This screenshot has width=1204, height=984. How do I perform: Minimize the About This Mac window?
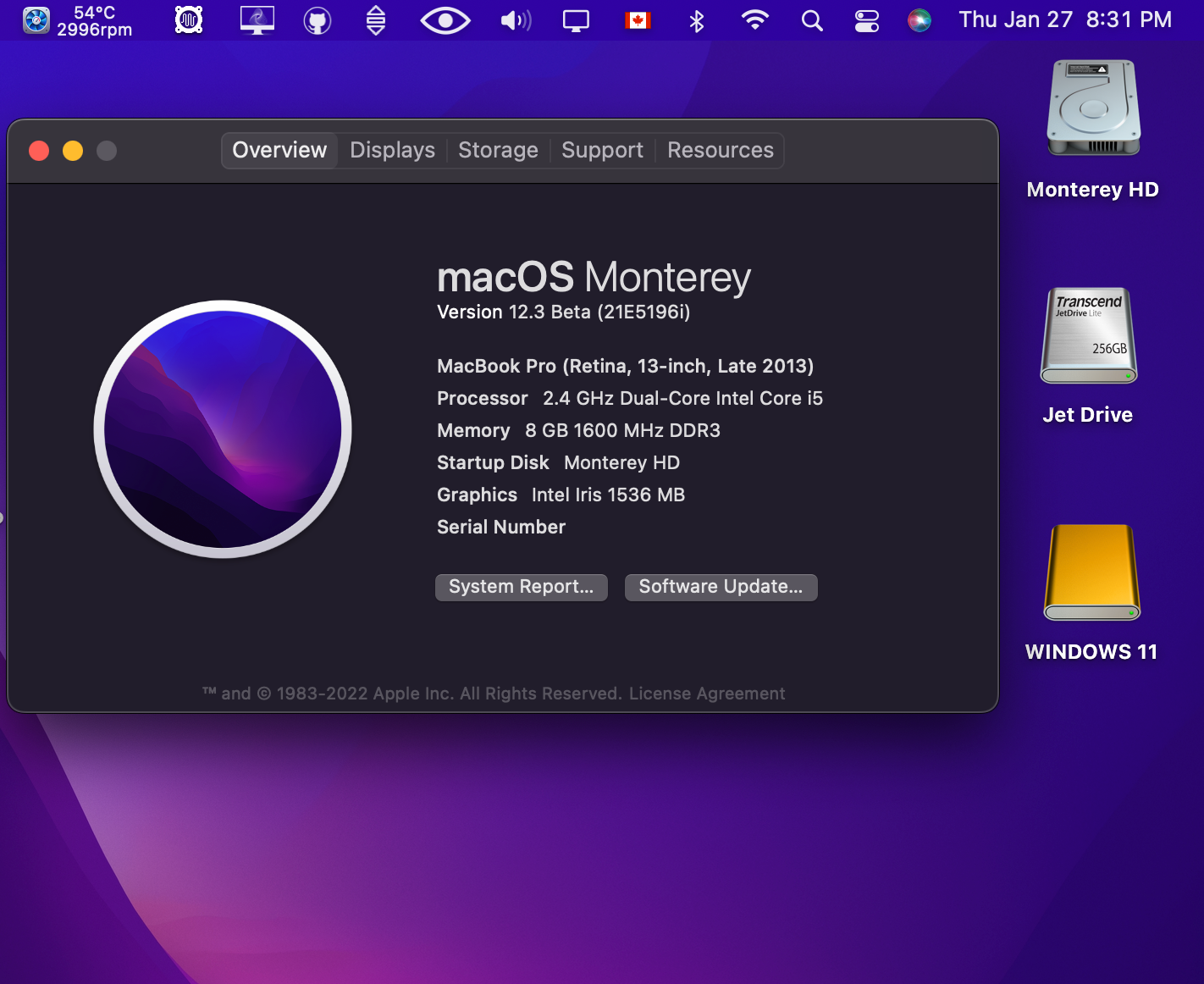(x=73, y=151)
